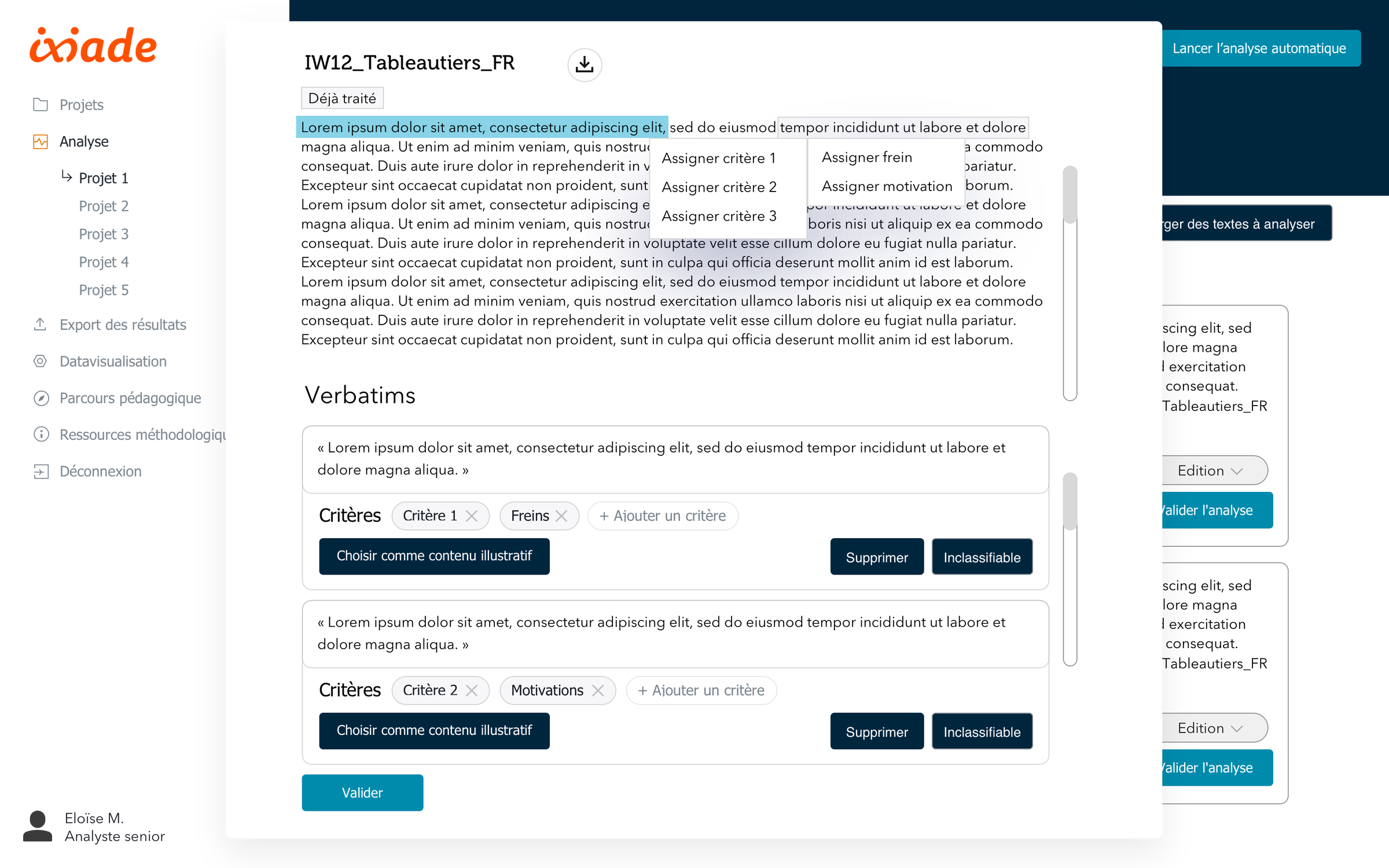1389x868 pixels.
Task: Remove the Freins tag
Action: pos(561,516)
